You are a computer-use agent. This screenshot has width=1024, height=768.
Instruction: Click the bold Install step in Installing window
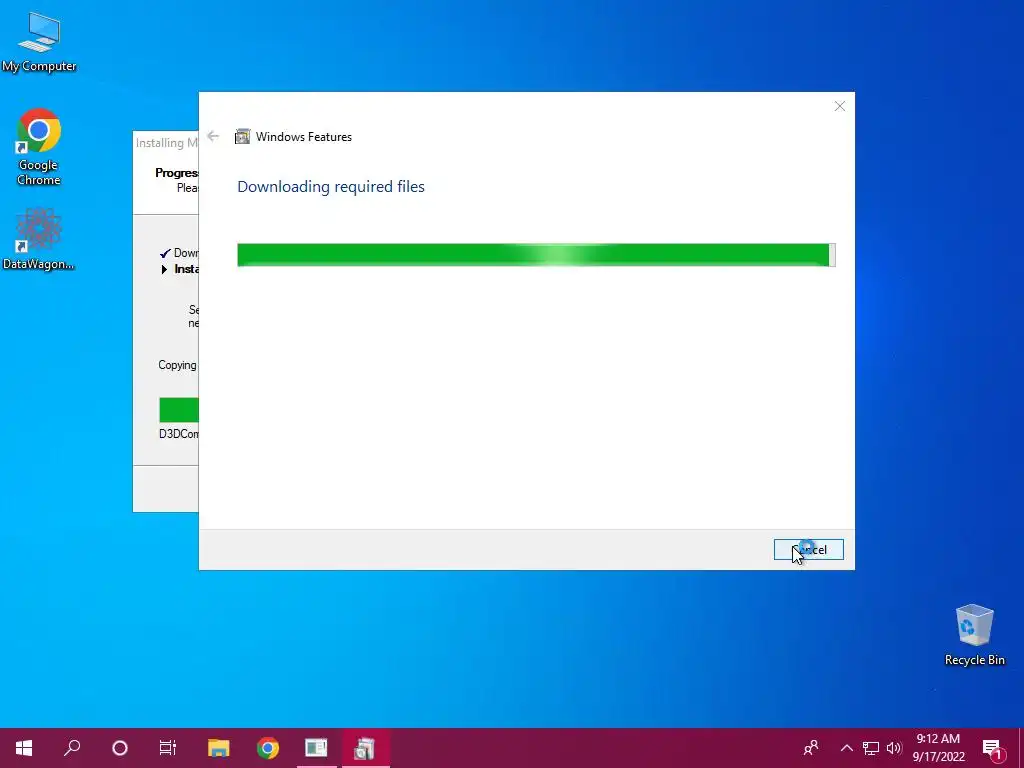coord(180,269)
